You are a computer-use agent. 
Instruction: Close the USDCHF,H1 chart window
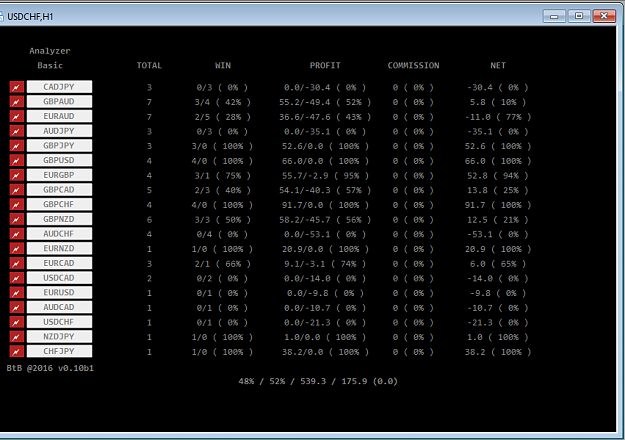604,16
